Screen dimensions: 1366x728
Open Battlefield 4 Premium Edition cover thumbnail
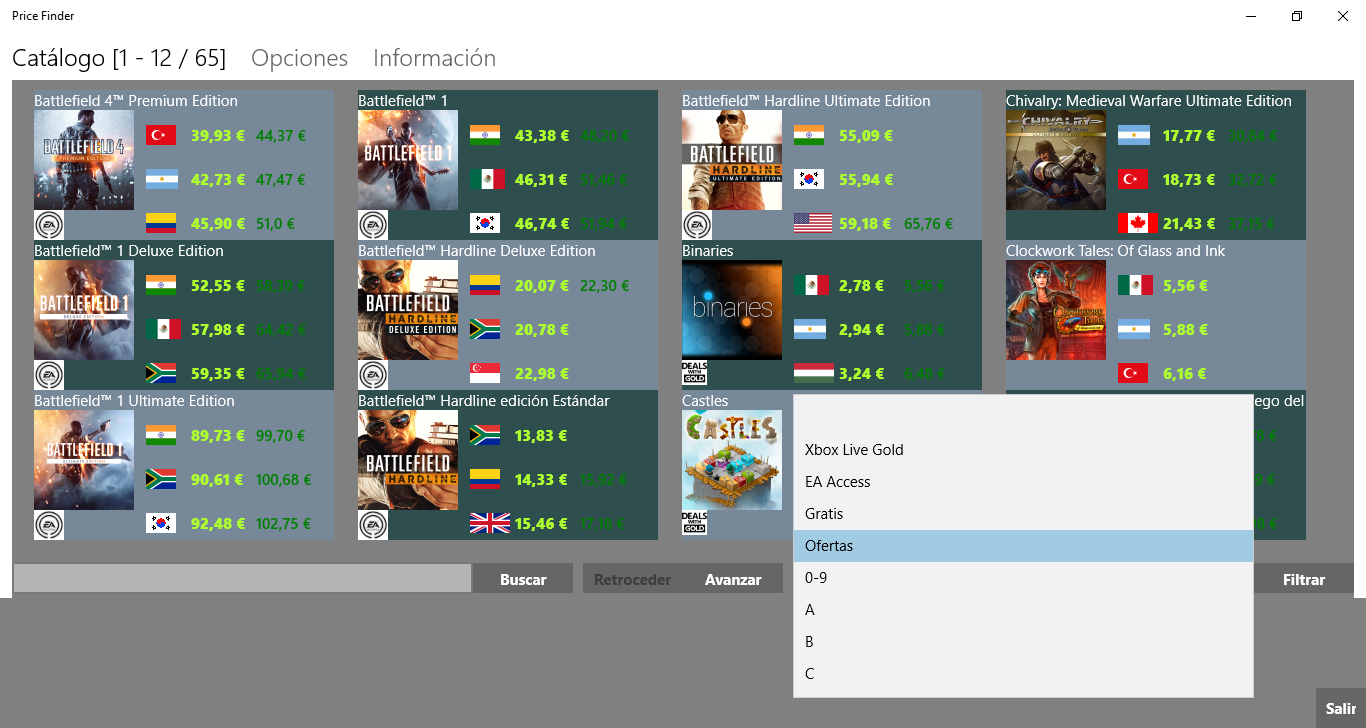point(84,160)
